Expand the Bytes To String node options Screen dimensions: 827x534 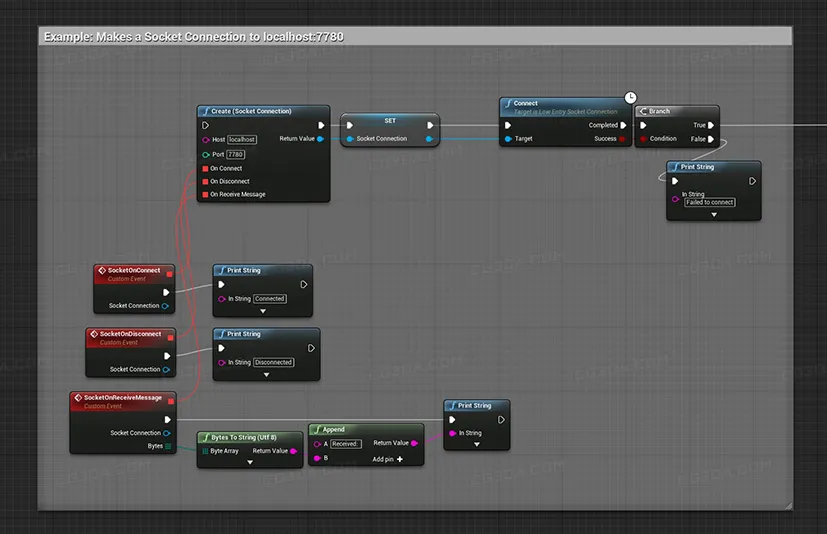coord(250,463)
